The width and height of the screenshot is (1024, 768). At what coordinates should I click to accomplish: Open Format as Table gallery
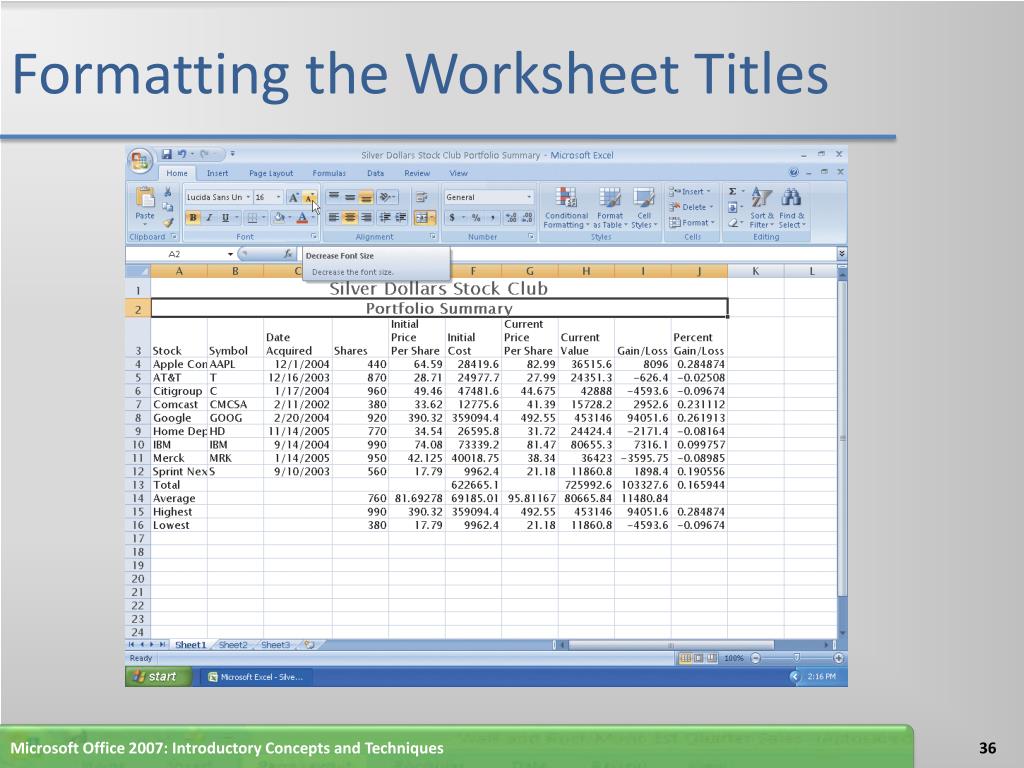point(610,208)
